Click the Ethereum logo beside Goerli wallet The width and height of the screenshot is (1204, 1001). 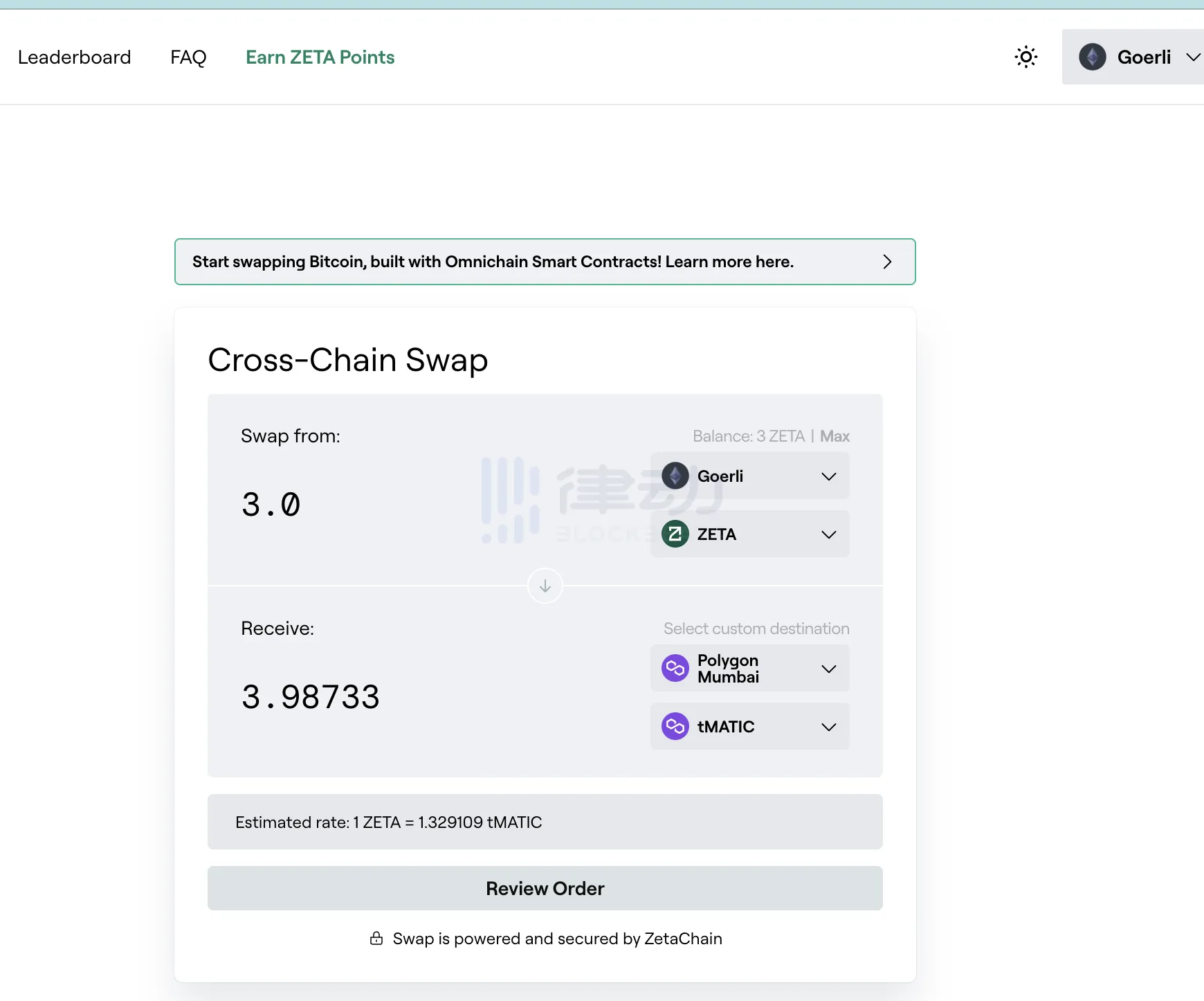coord(1093,57)
